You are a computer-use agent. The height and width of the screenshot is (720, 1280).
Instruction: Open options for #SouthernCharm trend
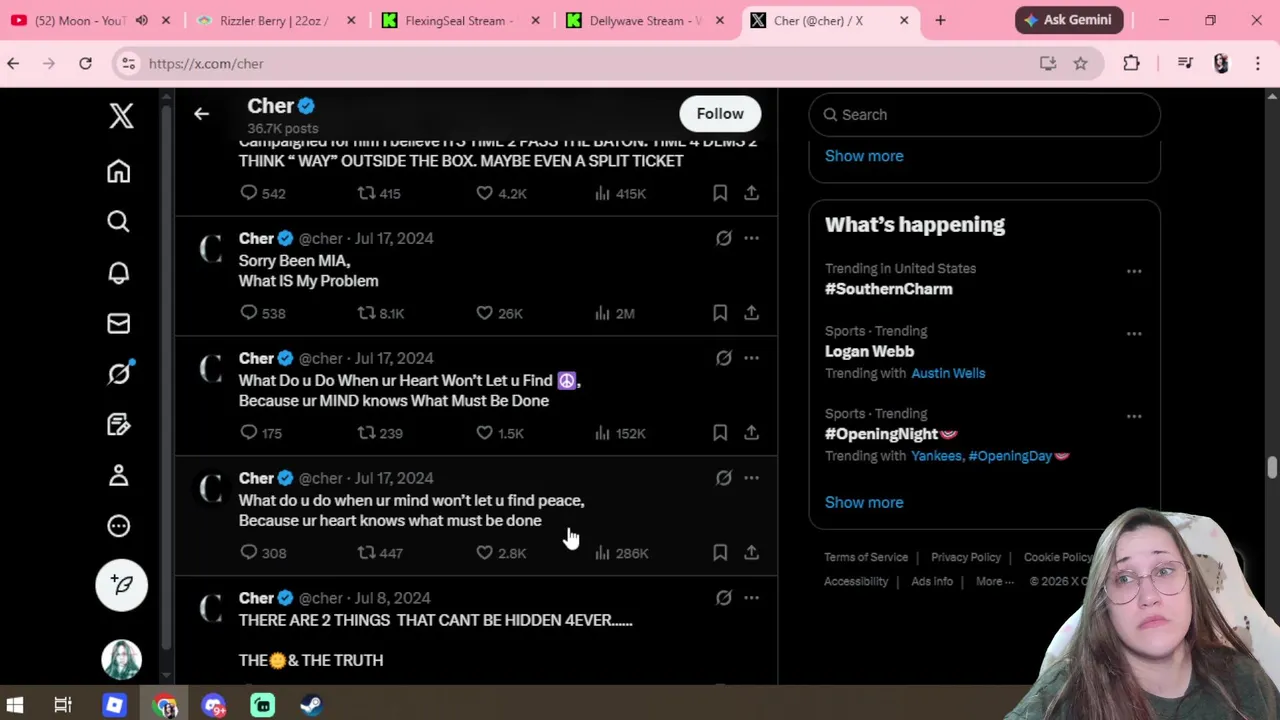click(1134, 271)
